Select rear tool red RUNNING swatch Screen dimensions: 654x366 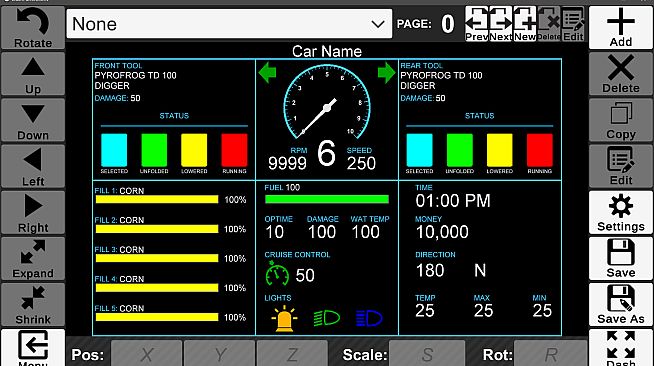(x=539, y=150)
